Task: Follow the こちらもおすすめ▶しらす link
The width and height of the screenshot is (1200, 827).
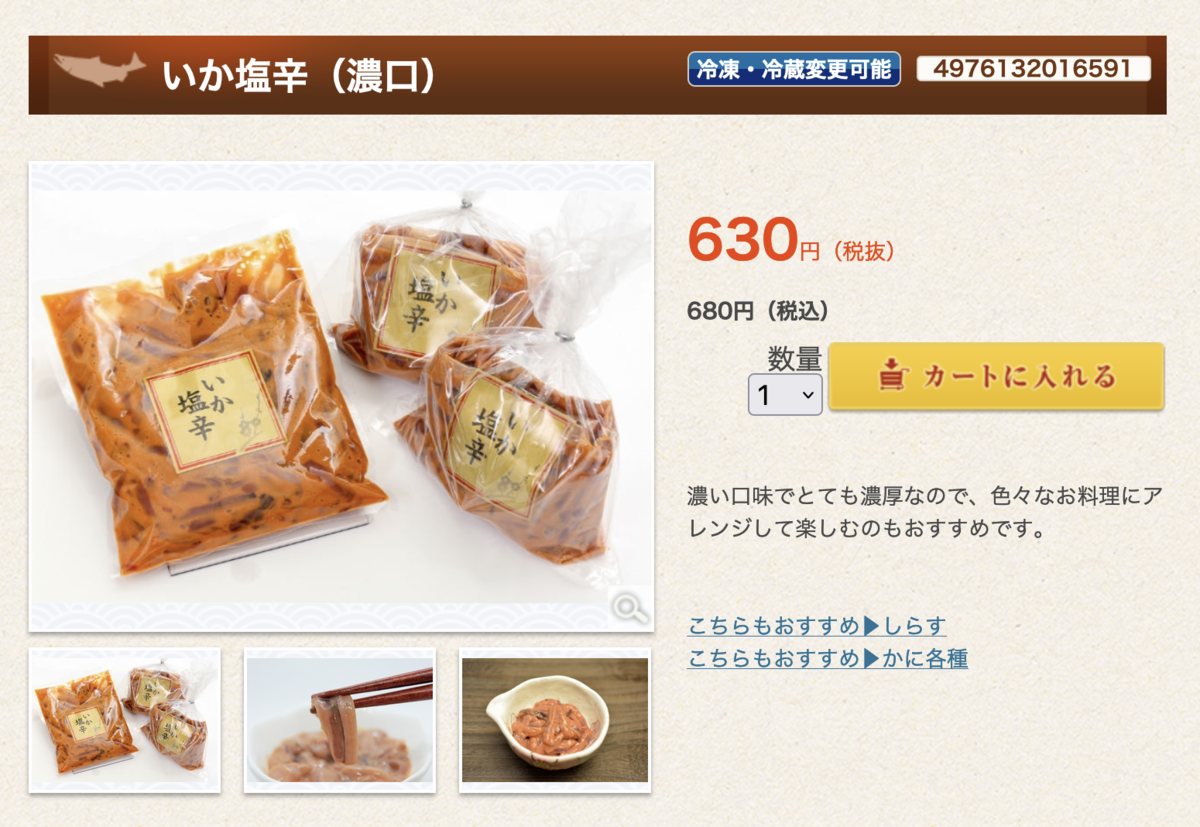Action: point(817,626)
